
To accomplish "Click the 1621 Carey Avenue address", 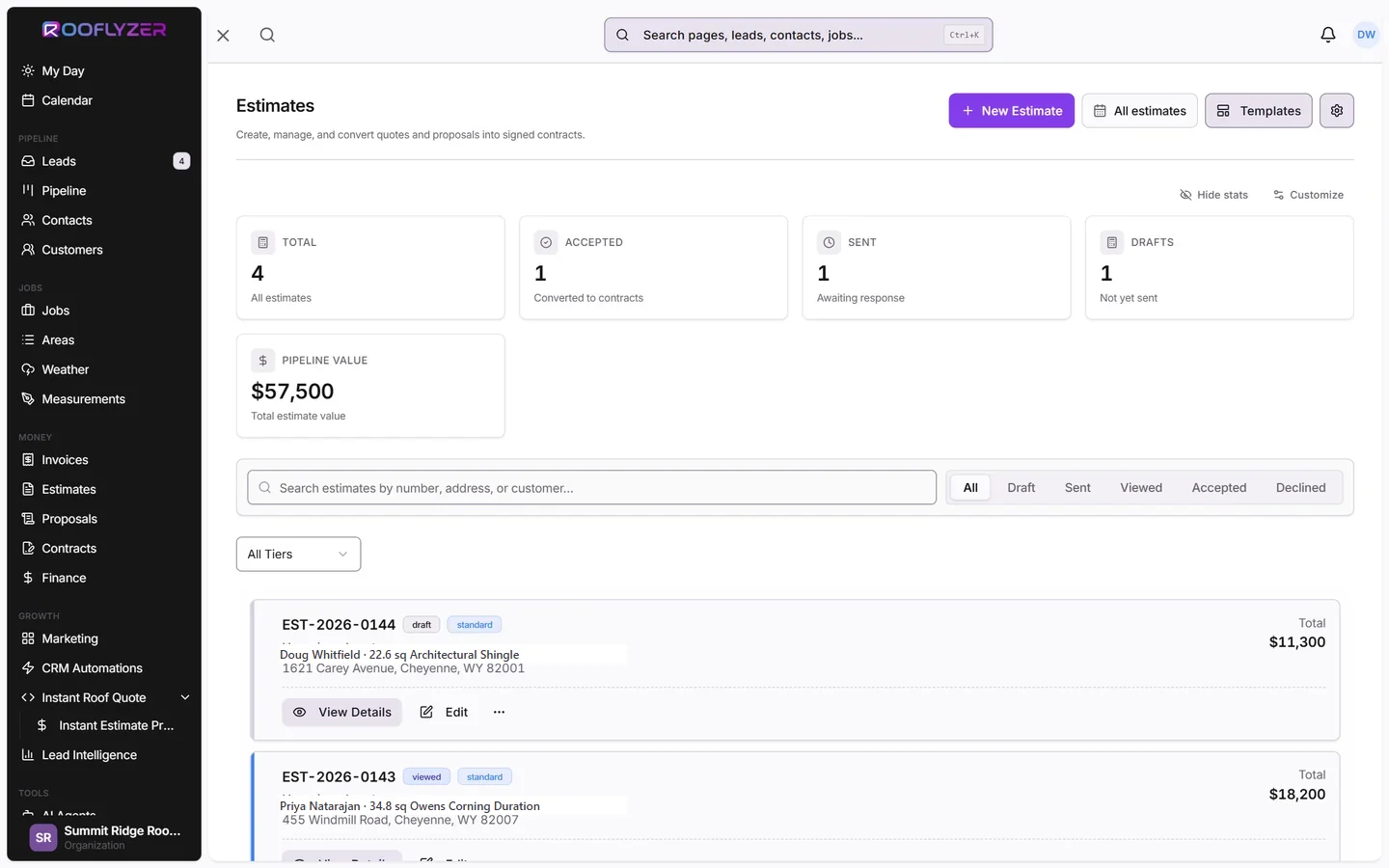I will tap(403, 668).
